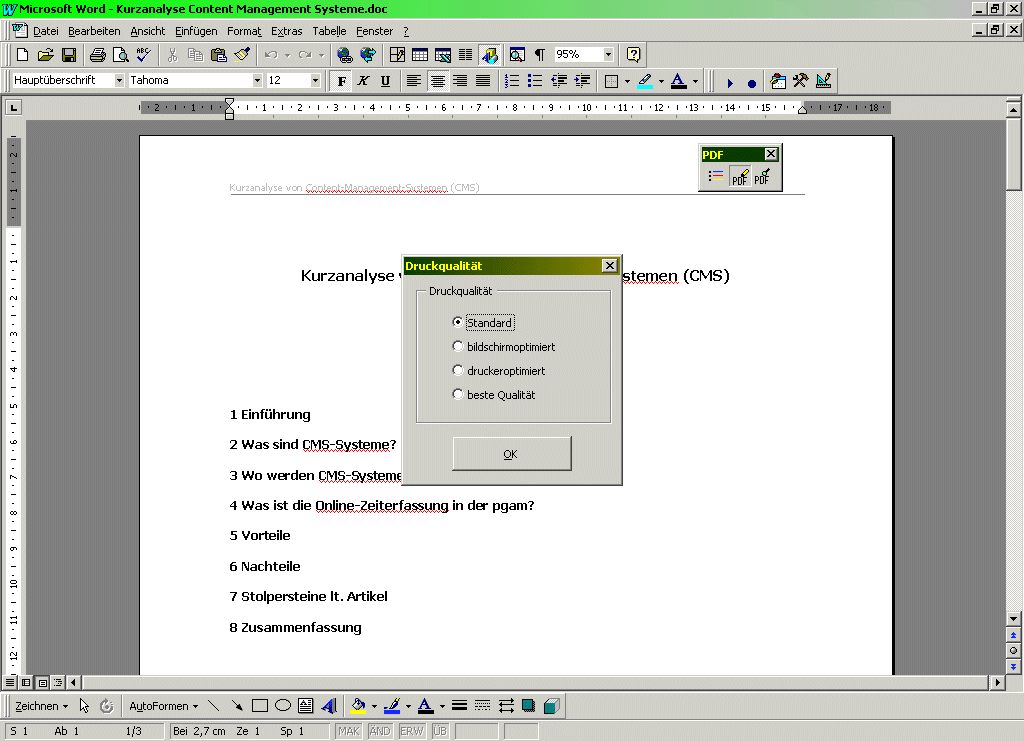Image resolution: width=1024 pixels, height=741 pixels.
Task: Open the font size 12 dropdown
Action: point(315,80)
